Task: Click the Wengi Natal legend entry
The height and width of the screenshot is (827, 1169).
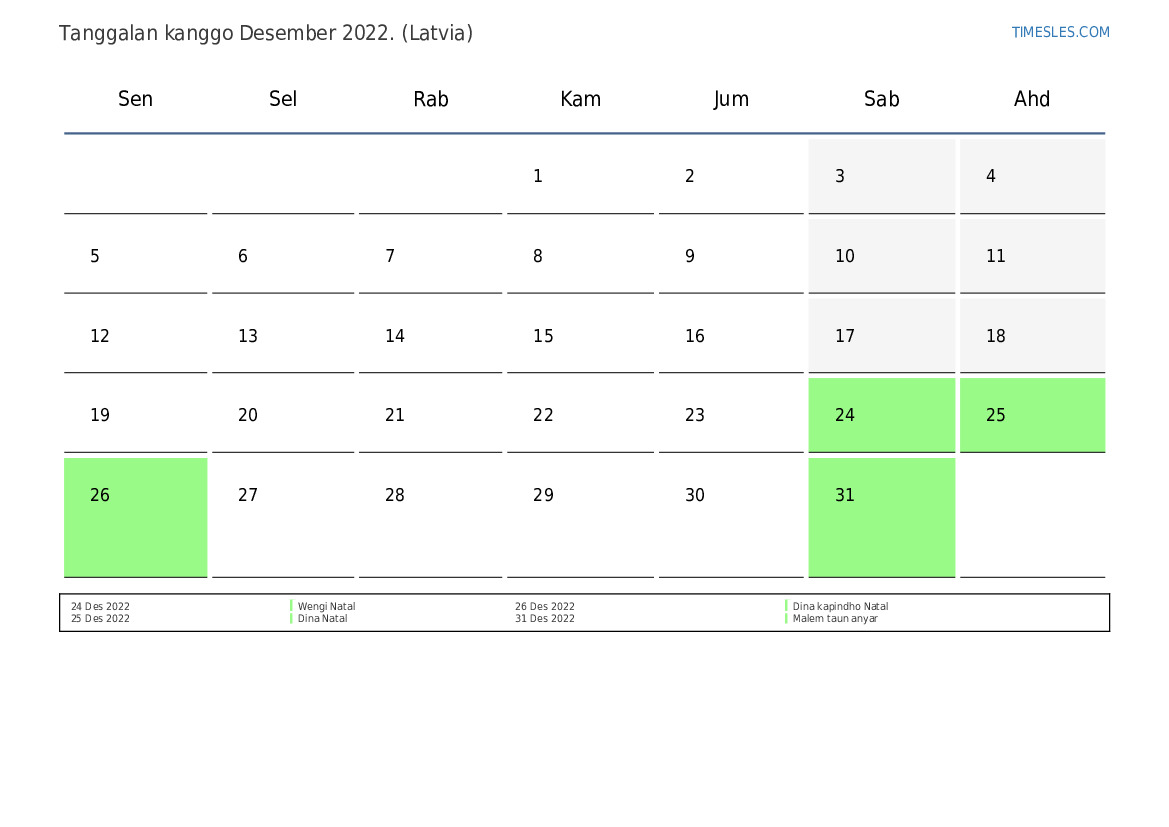Action: 326,606
